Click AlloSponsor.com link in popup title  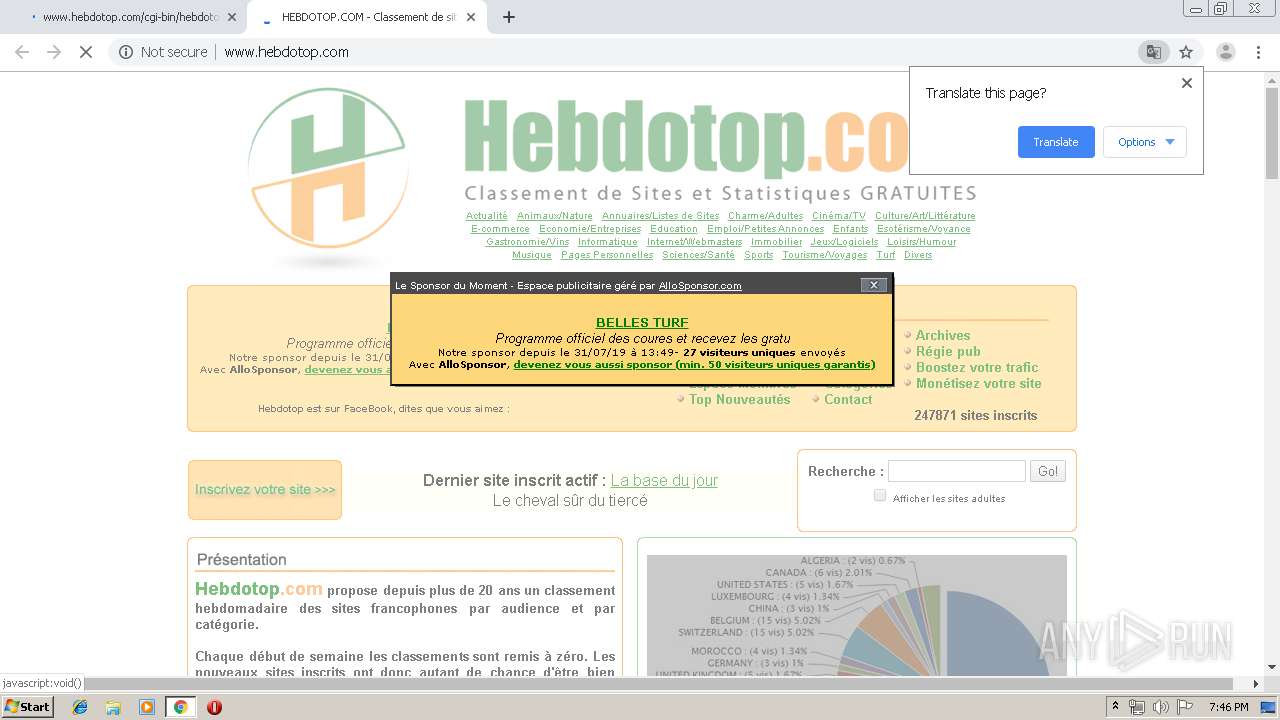click(700, 286)
